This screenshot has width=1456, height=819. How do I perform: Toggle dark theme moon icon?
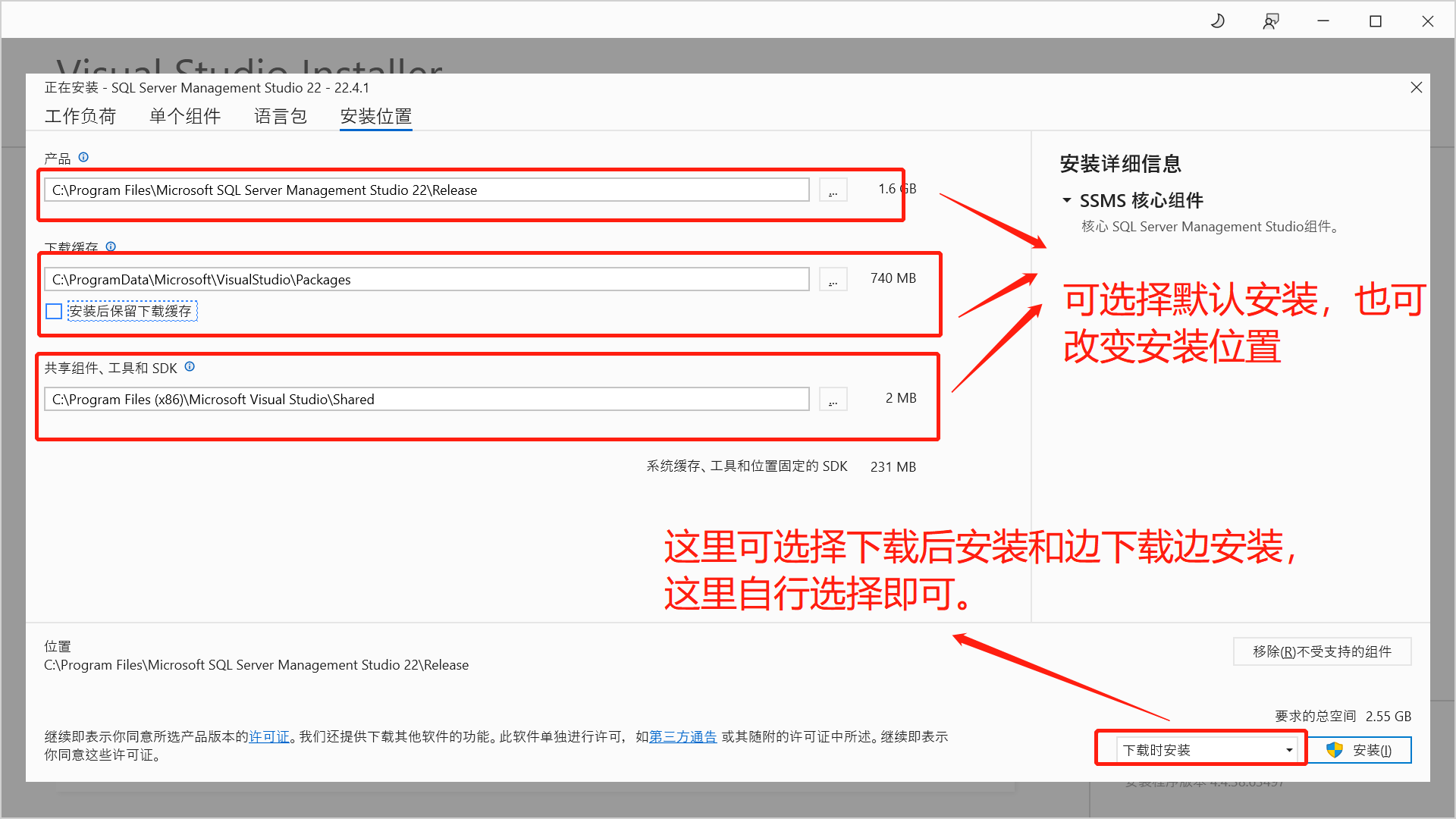coord(1218,21)
